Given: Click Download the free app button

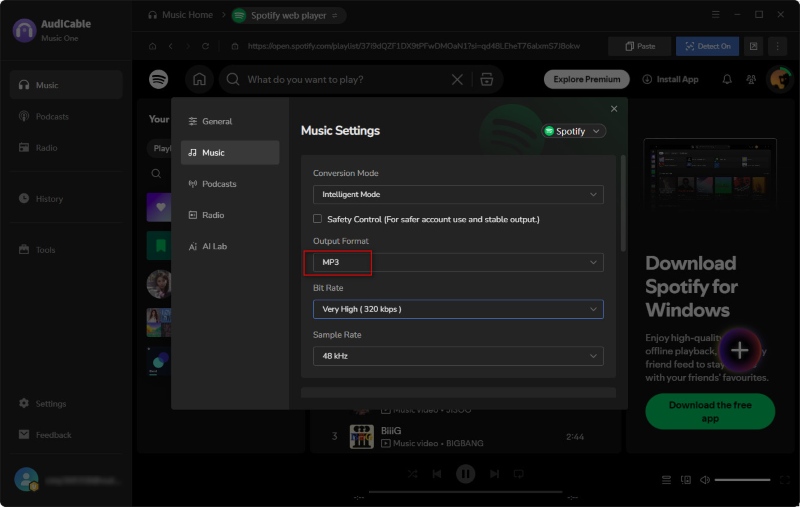Looking at the screenshot, I should [710, 411].
